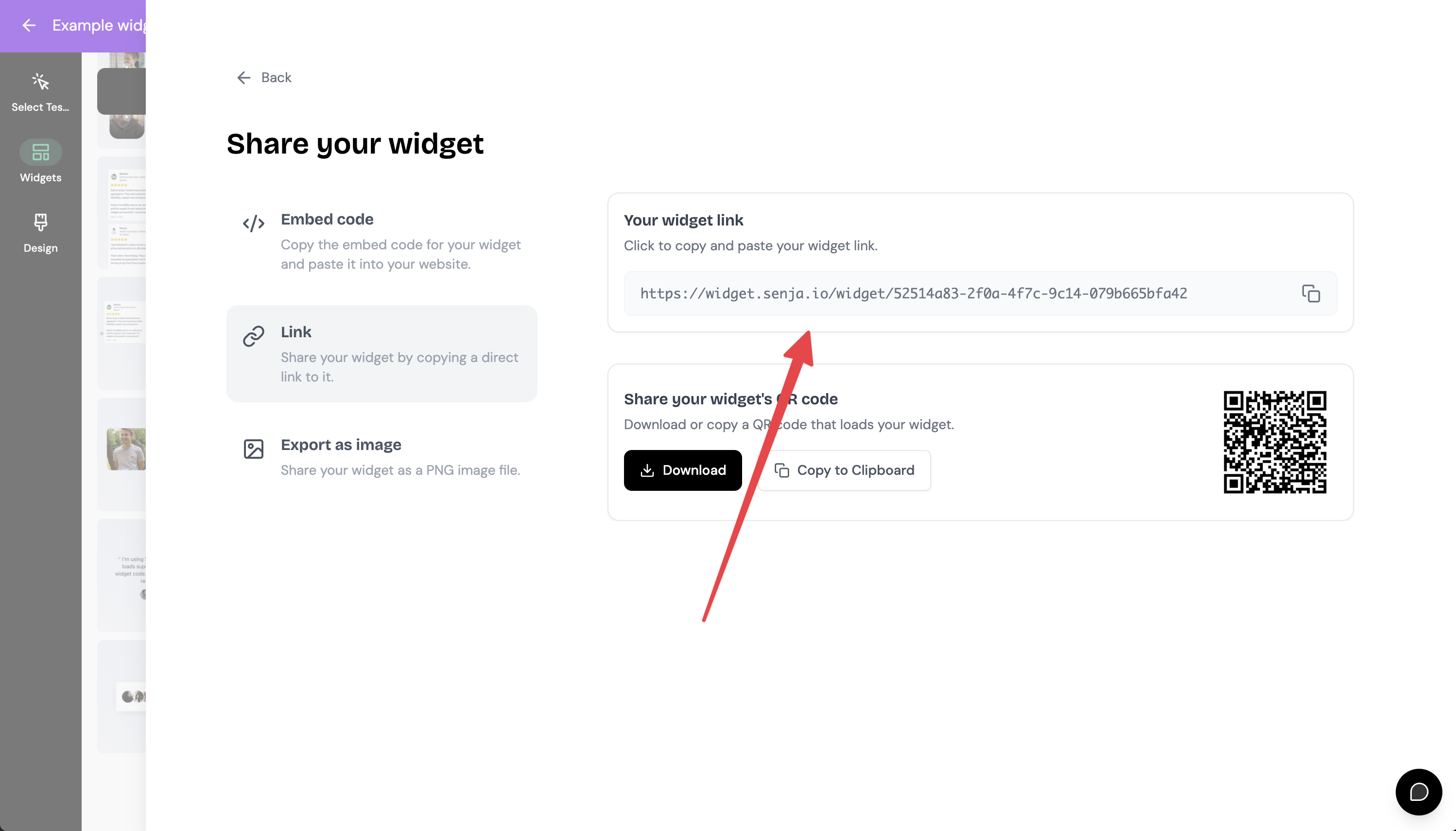Click the QR code image
This screenshot has width=1456, height=831.
pos(1275,442)
